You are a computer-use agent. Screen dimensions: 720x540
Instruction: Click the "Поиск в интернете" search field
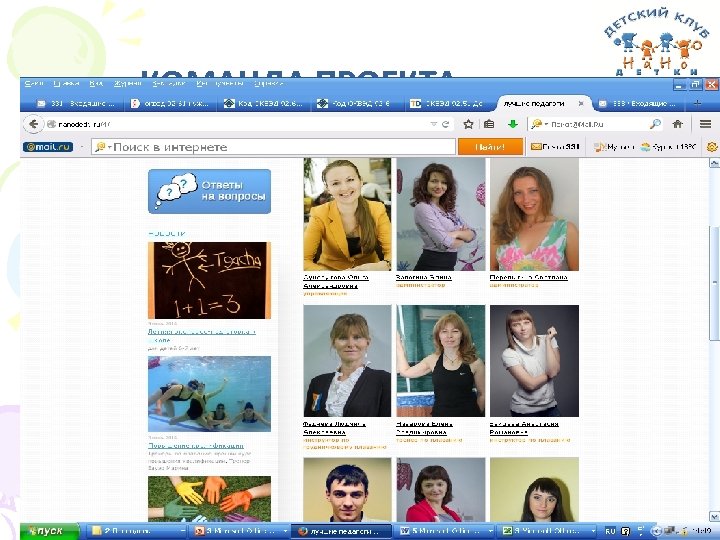(x=273, y=147)
